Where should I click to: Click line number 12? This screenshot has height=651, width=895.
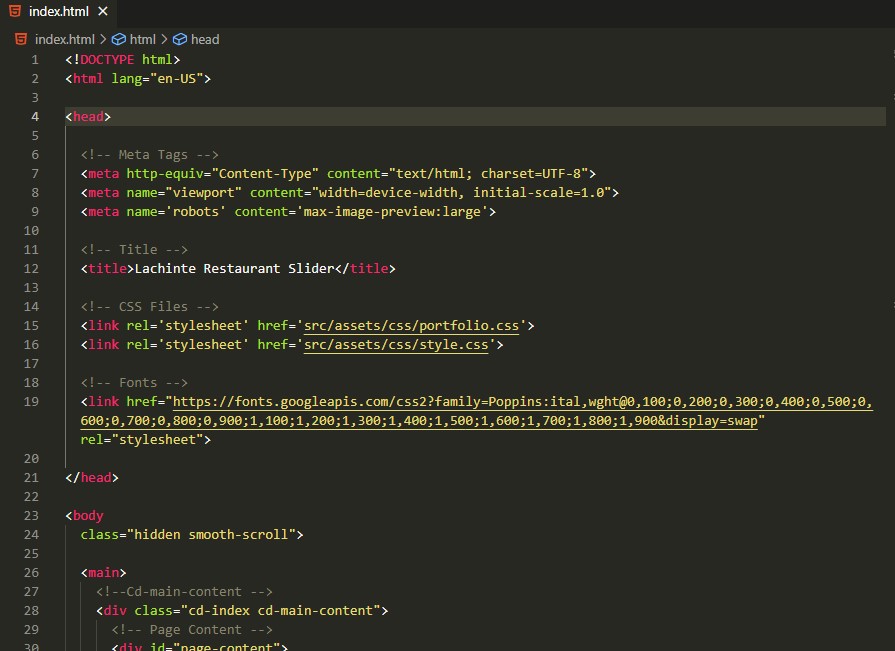31,269
